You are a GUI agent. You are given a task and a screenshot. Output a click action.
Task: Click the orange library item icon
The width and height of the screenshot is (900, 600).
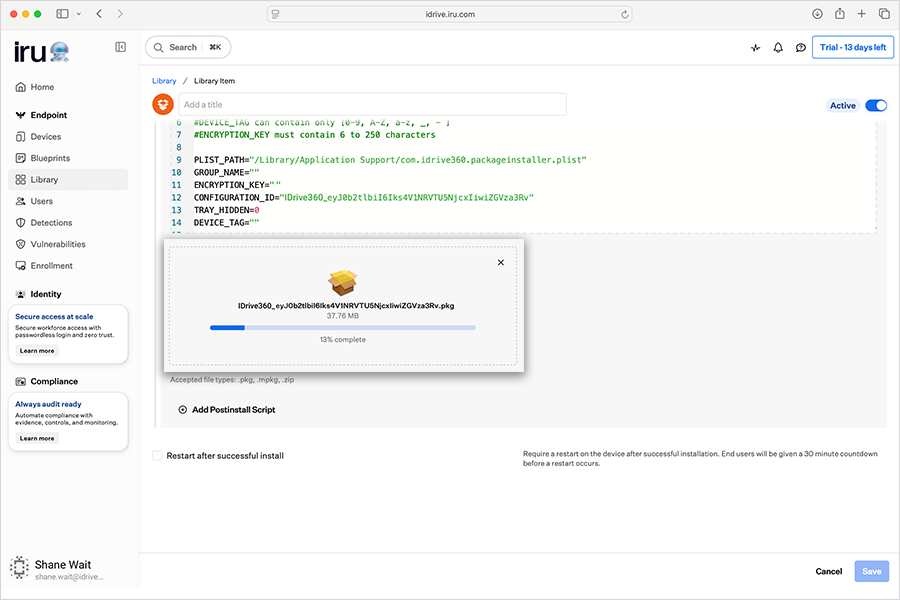(163, 104)
